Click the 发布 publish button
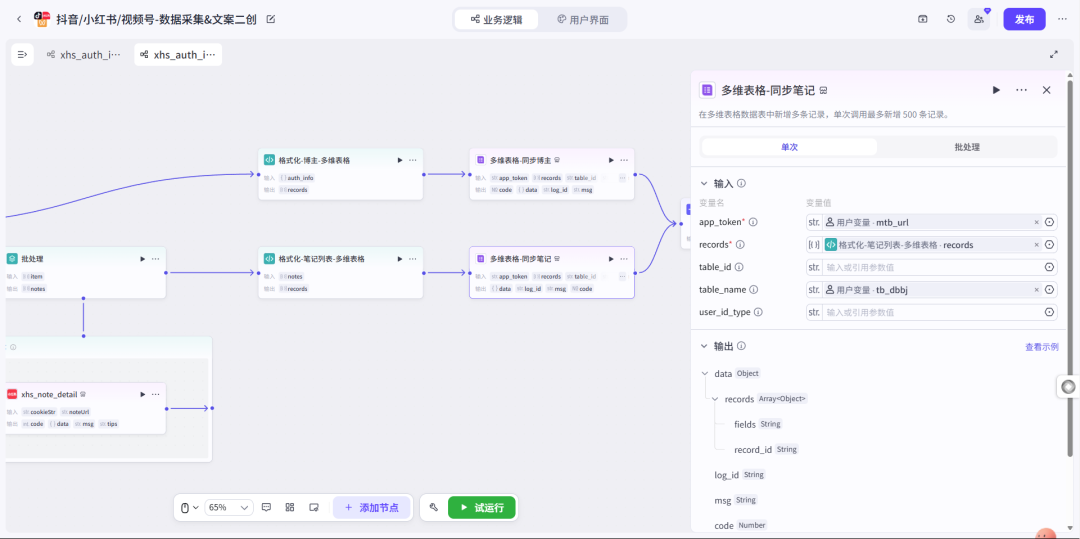Image resolution: width=1080 pixels, height=539 pixels. (1024, 19)
